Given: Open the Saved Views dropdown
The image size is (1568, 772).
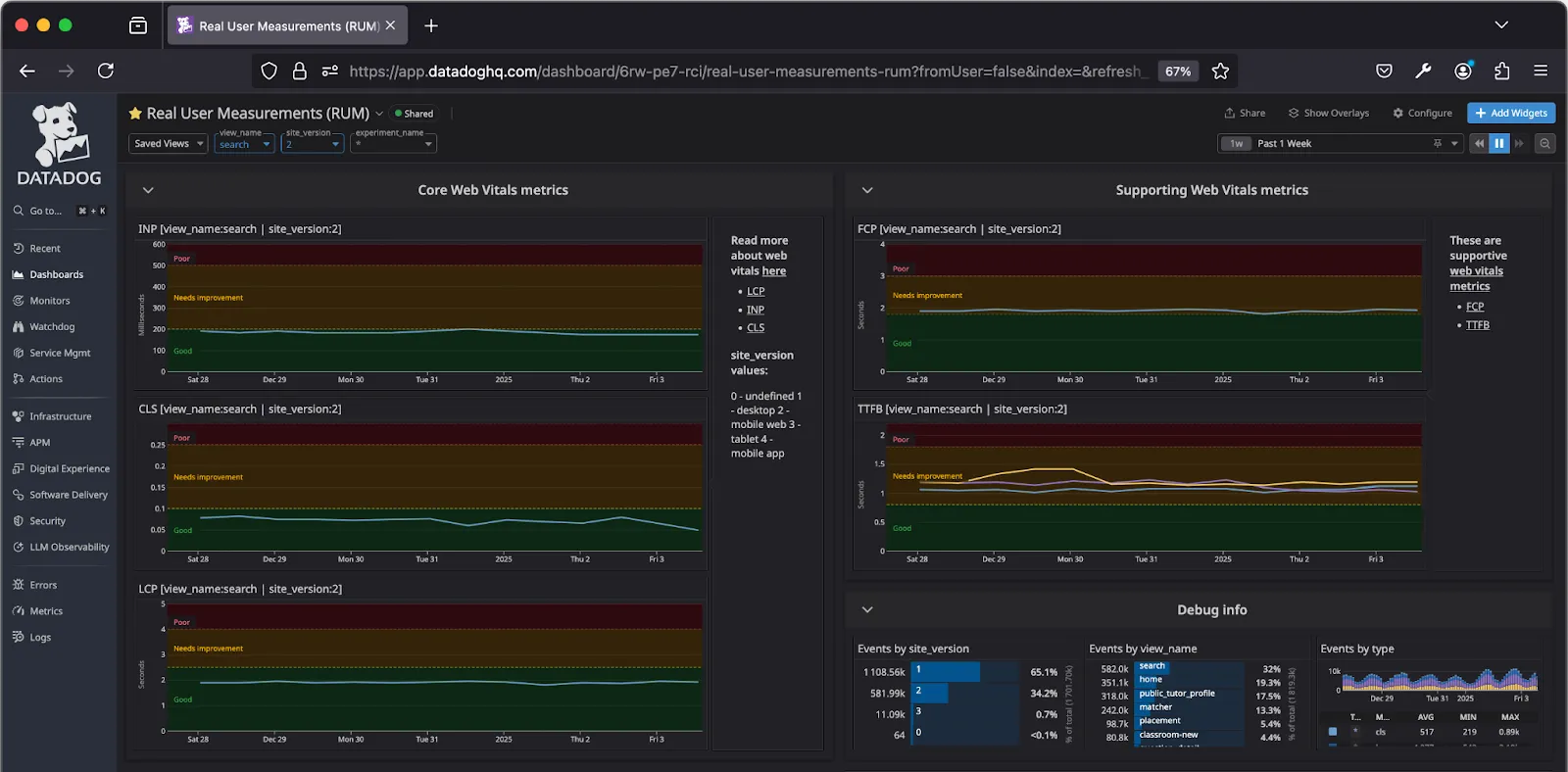Looking at the screenshot, I should (168, 144).
